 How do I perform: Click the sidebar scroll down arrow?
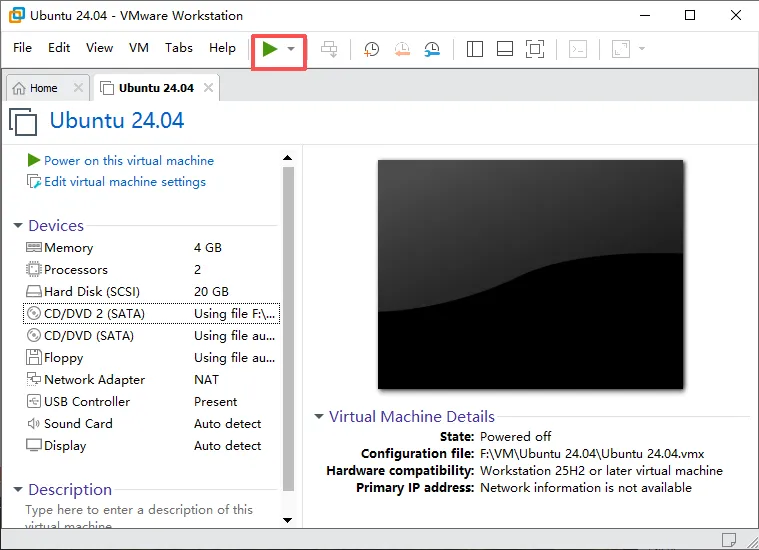[288, 520]
